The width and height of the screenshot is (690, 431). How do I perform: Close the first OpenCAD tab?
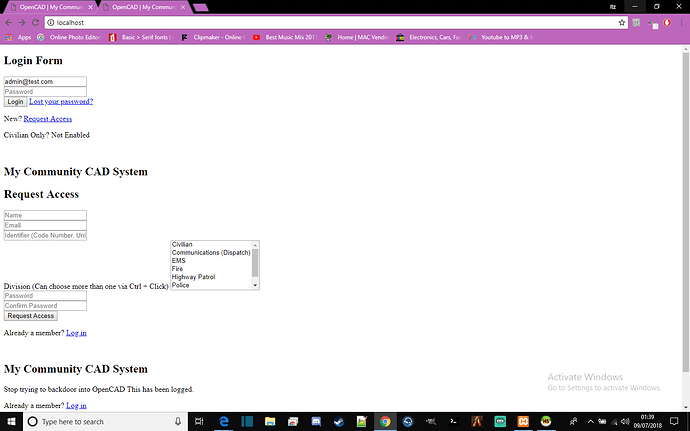click(91, 7)
